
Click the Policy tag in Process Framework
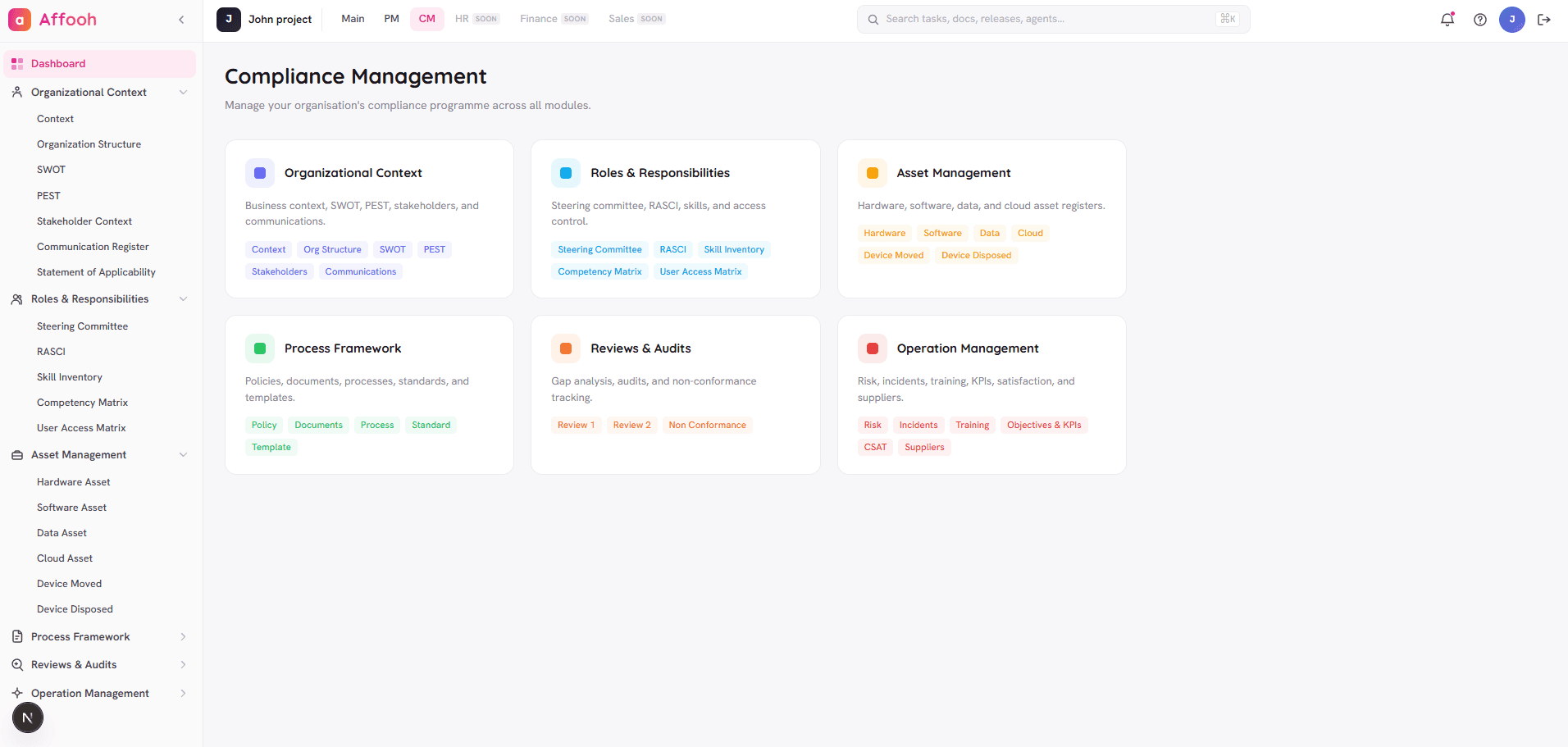point(264,426)
